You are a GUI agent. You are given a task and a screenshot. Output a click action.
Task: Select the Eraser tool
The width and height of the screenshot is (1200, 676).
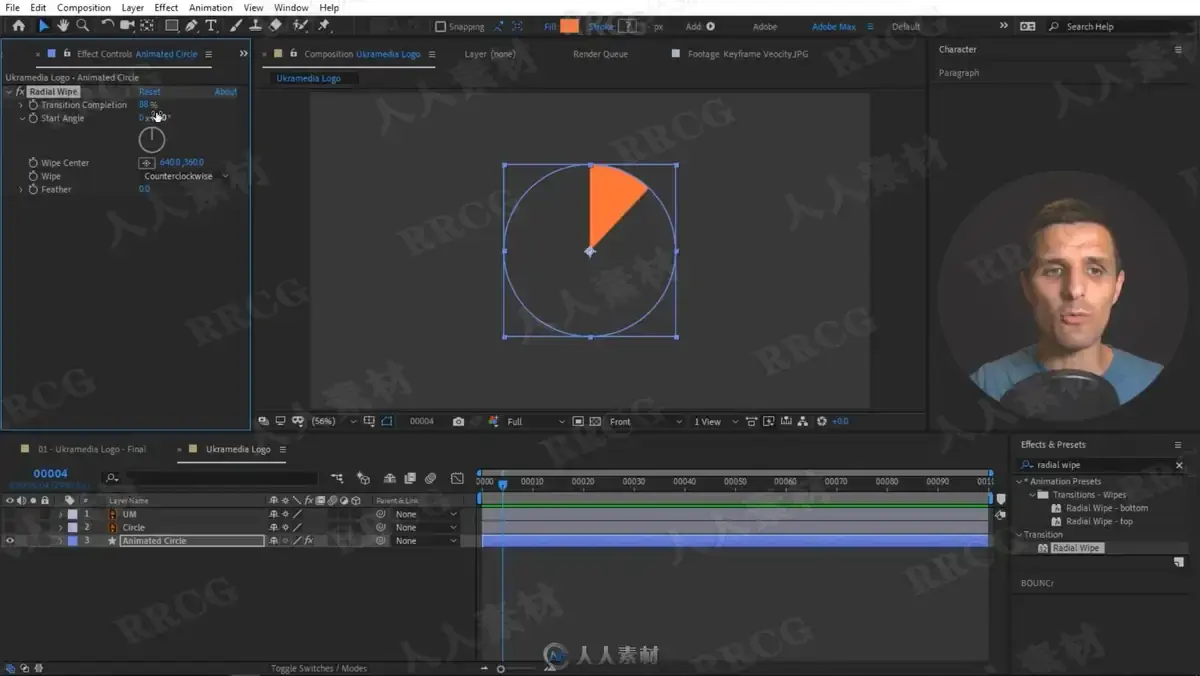pos(276,26)
